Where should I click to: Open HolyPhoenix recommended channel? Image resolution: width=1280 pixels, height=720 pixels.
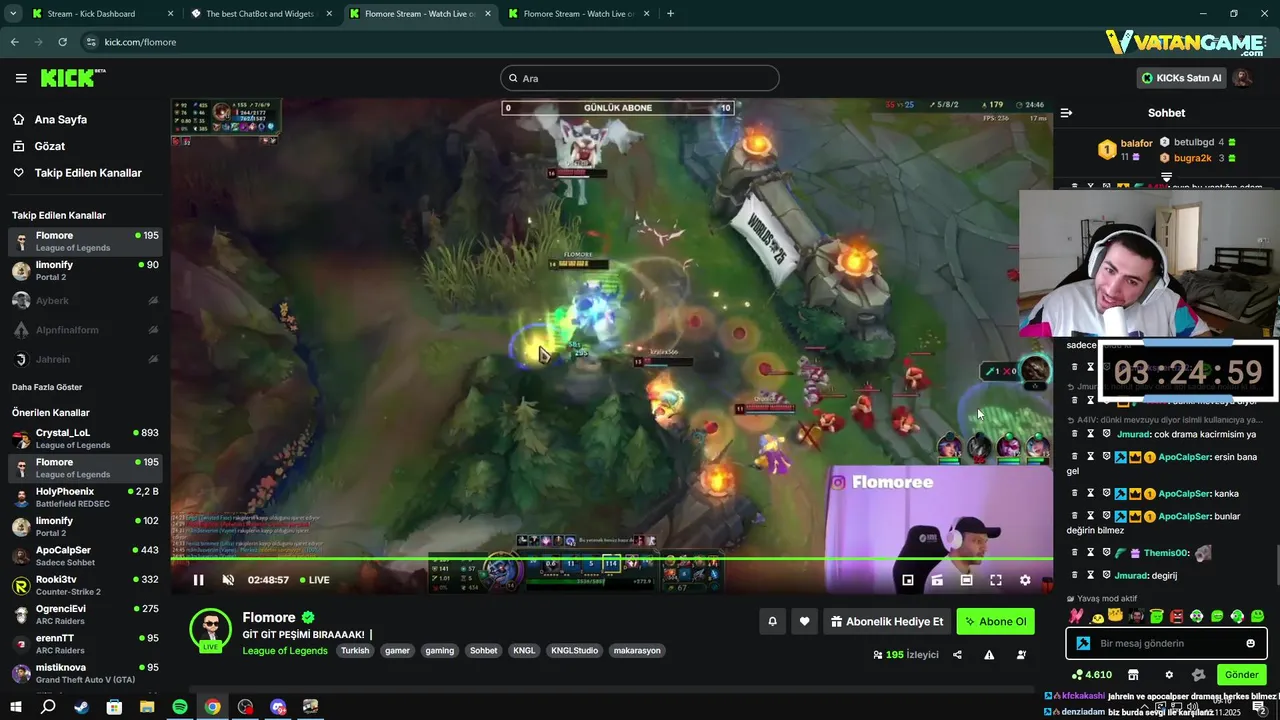coord(85,497)
